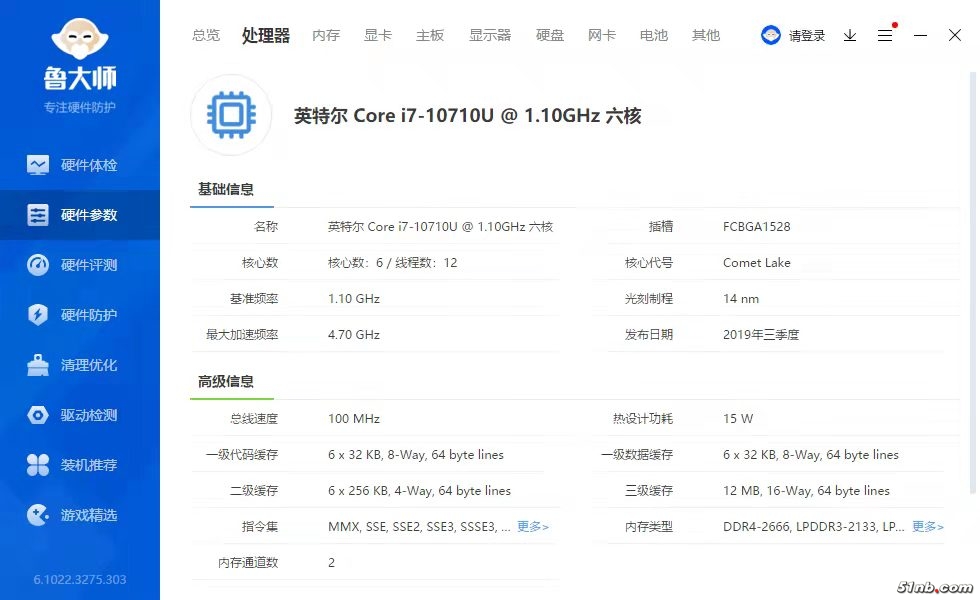Click L3 cache 12 MB value
Screen dimensions: 980x600
pyautogui.click(x=806, y=491)
